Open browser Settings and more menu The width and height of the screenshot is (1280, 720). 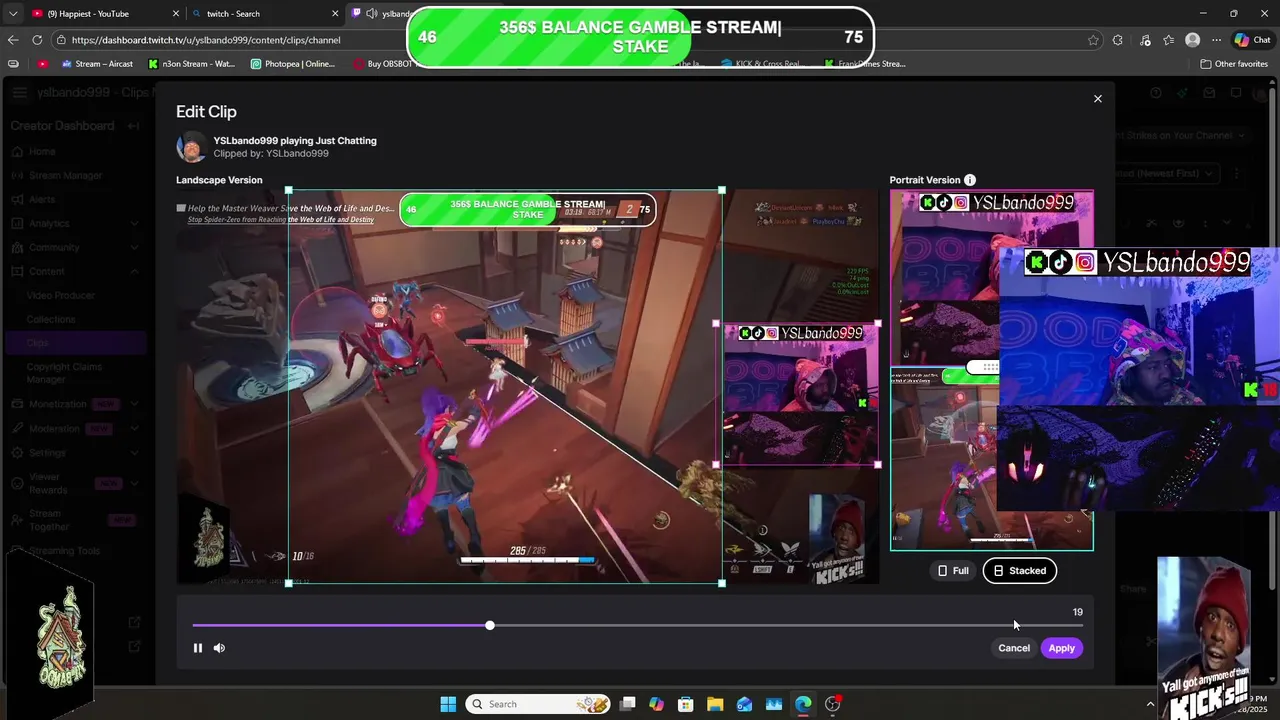coord(1216,40)
